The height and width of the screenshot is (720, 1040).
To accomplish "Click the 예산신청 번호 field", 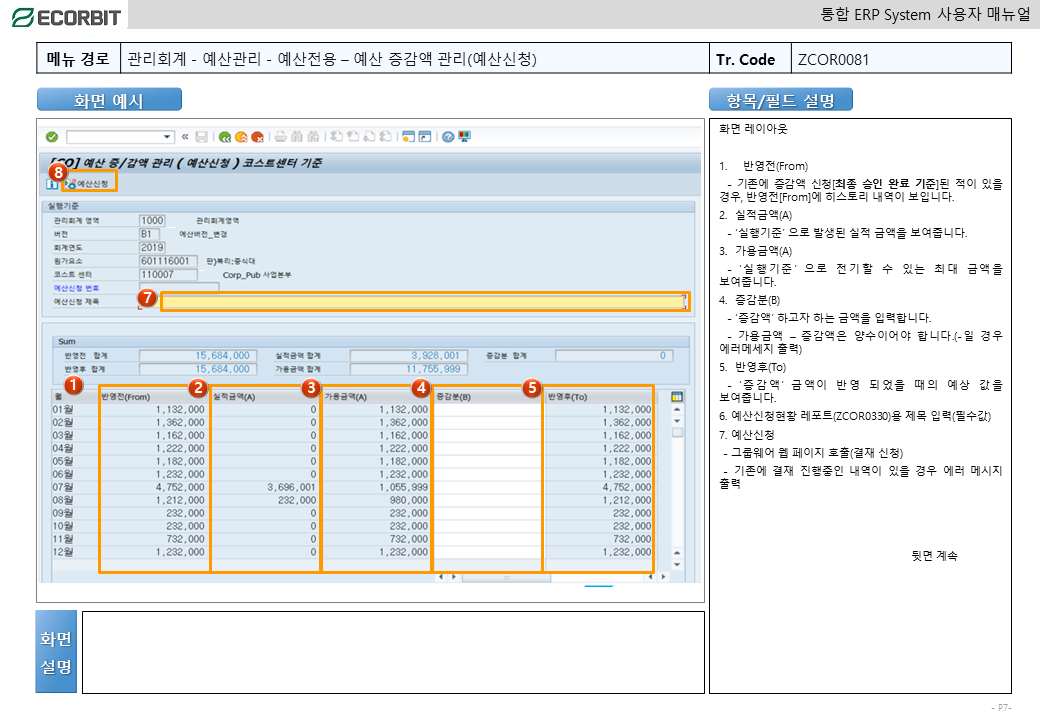I will (x=178, y=288).
